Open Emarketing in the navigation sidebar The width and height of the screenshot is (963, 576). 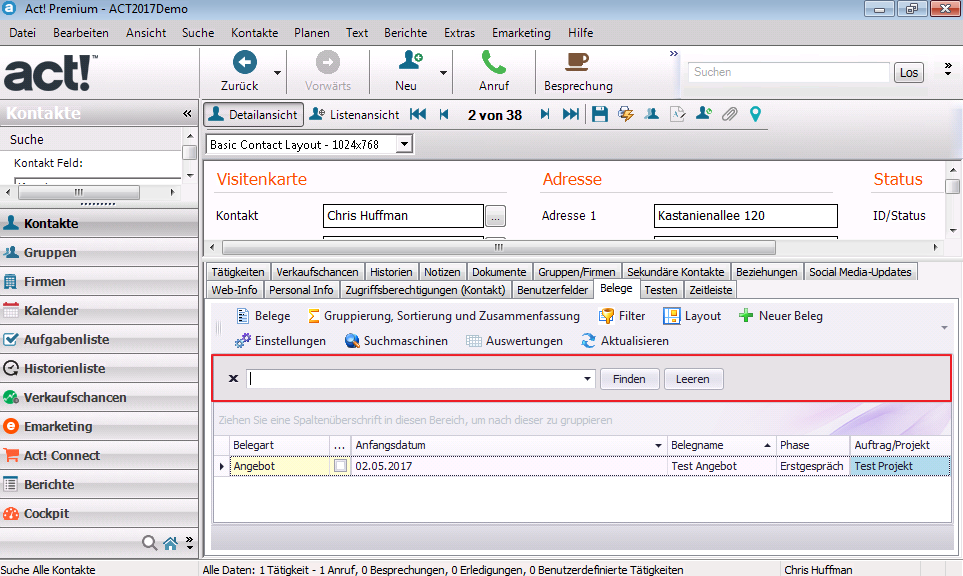(99, 426)
